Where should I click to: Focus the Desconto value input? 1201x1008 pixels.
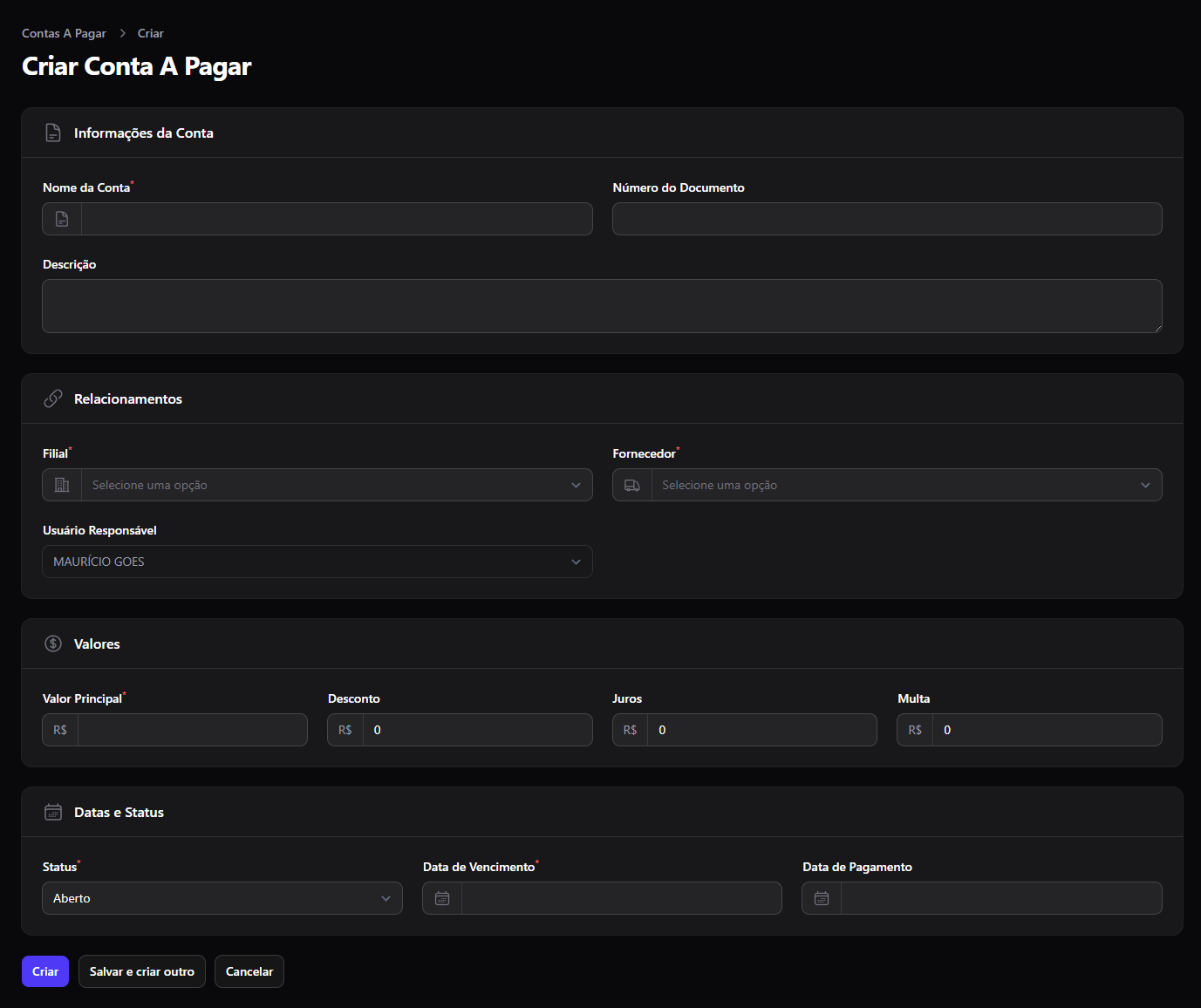pos(477,730)
